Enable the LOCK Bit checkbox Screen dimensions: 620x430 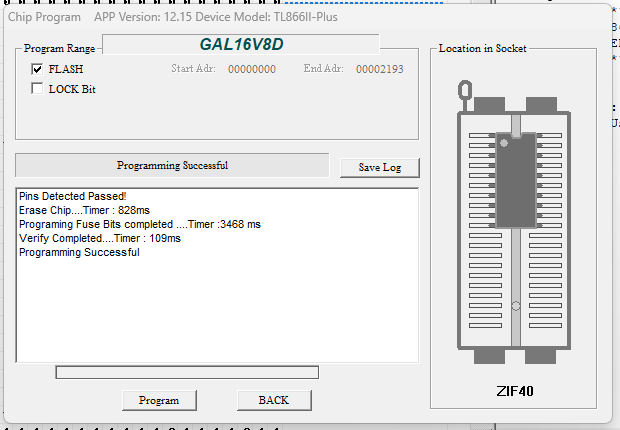click(37, 89)
